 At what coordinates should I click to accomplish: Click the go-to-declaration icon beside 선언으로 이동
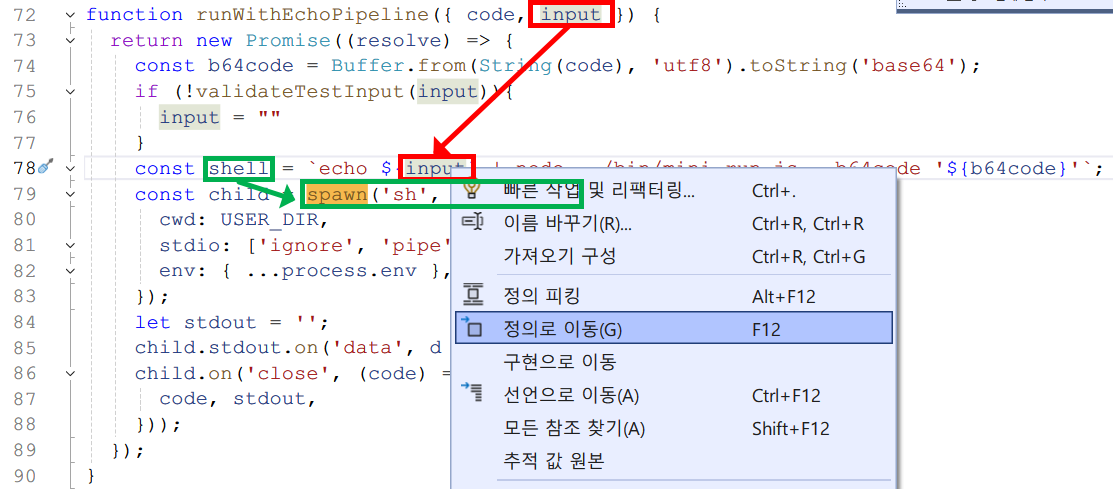(473, 393)
